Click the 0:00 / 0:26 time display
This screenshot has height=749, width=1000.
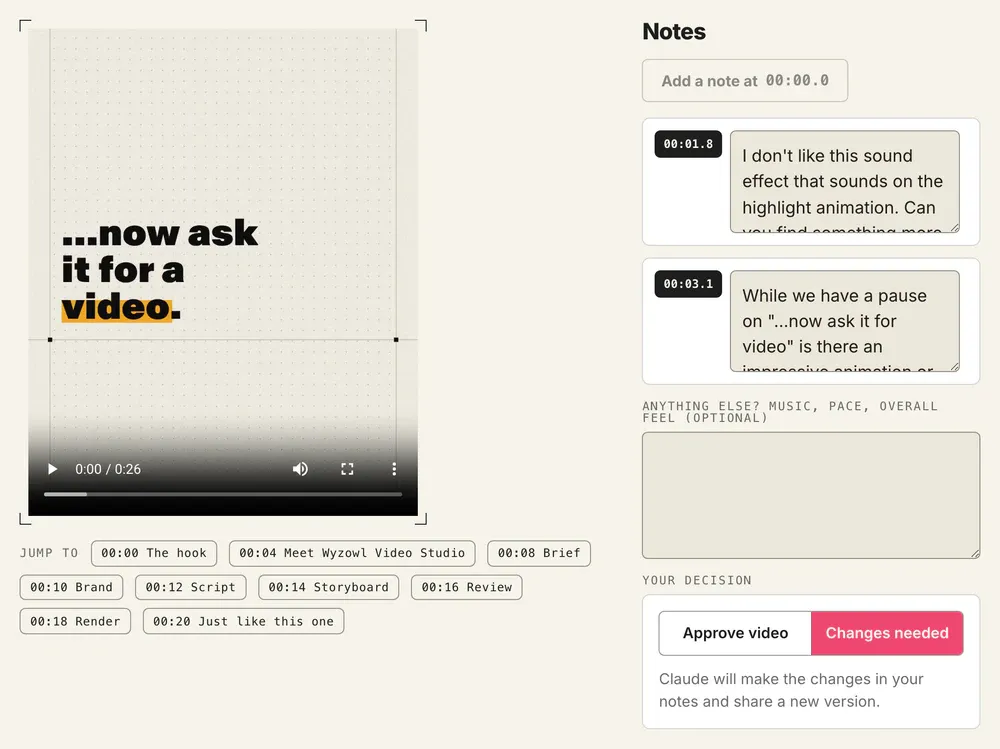point(108,469)
